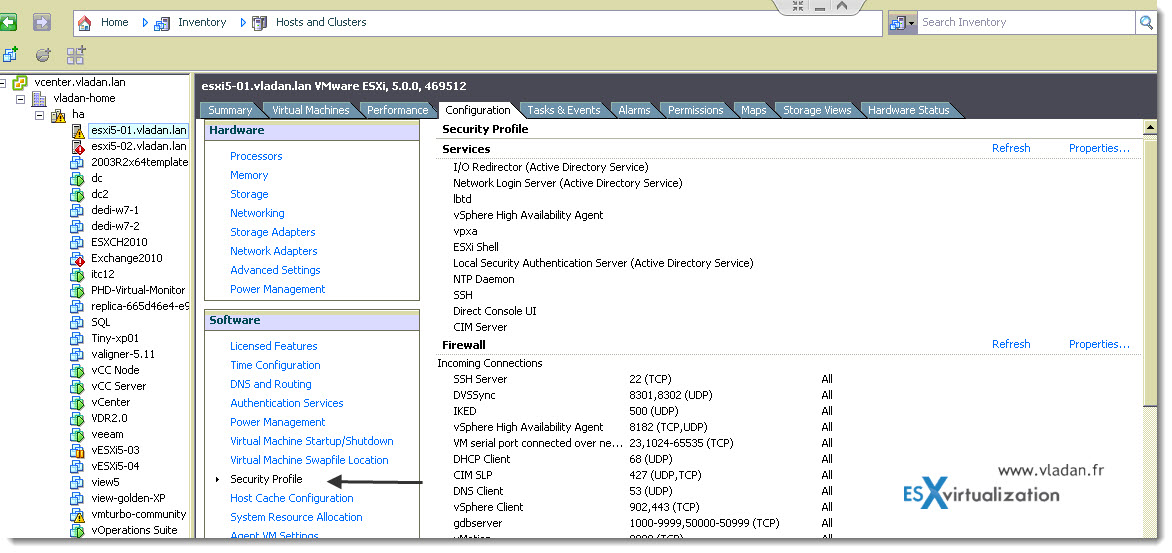The image size is (1172, 553).
Task: Open Time Configuration link
Action: [275, 365]
